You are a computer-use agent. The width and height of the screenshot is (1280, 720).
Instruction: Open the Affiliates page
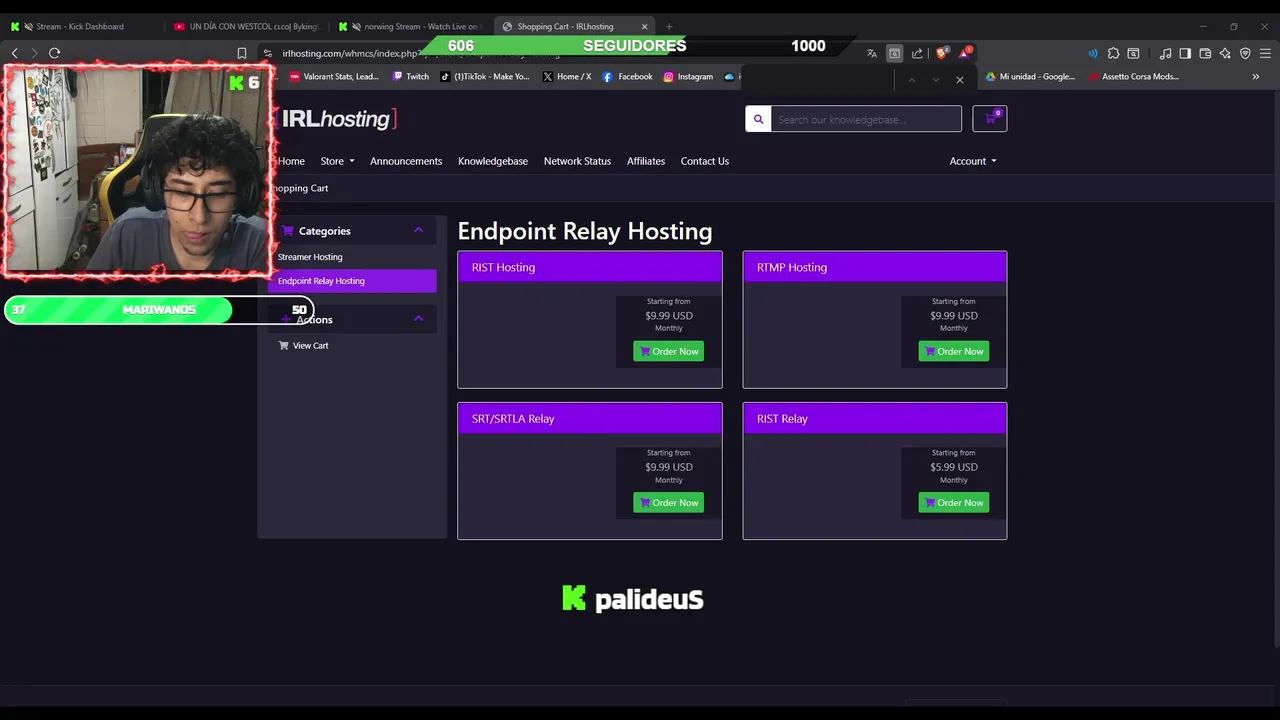pyautogui.click(x=646, y=161)
